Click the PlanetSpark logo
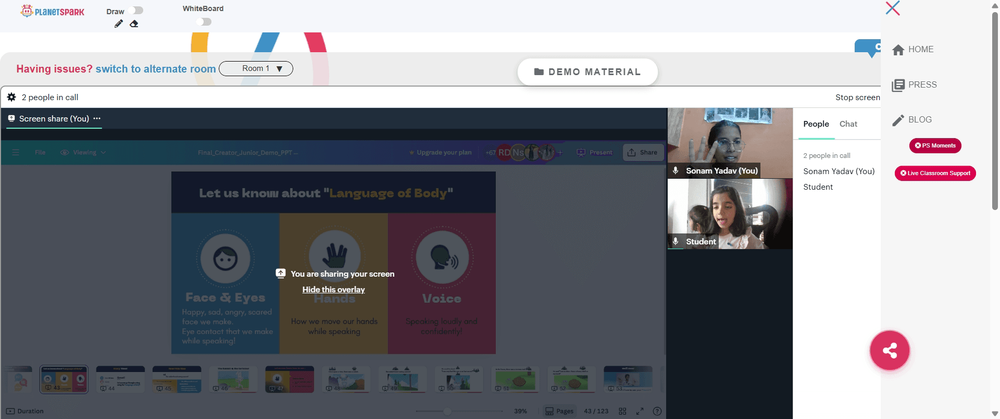Image resolution: width=1000 pixels, height=419 pixels. (52, 11)
